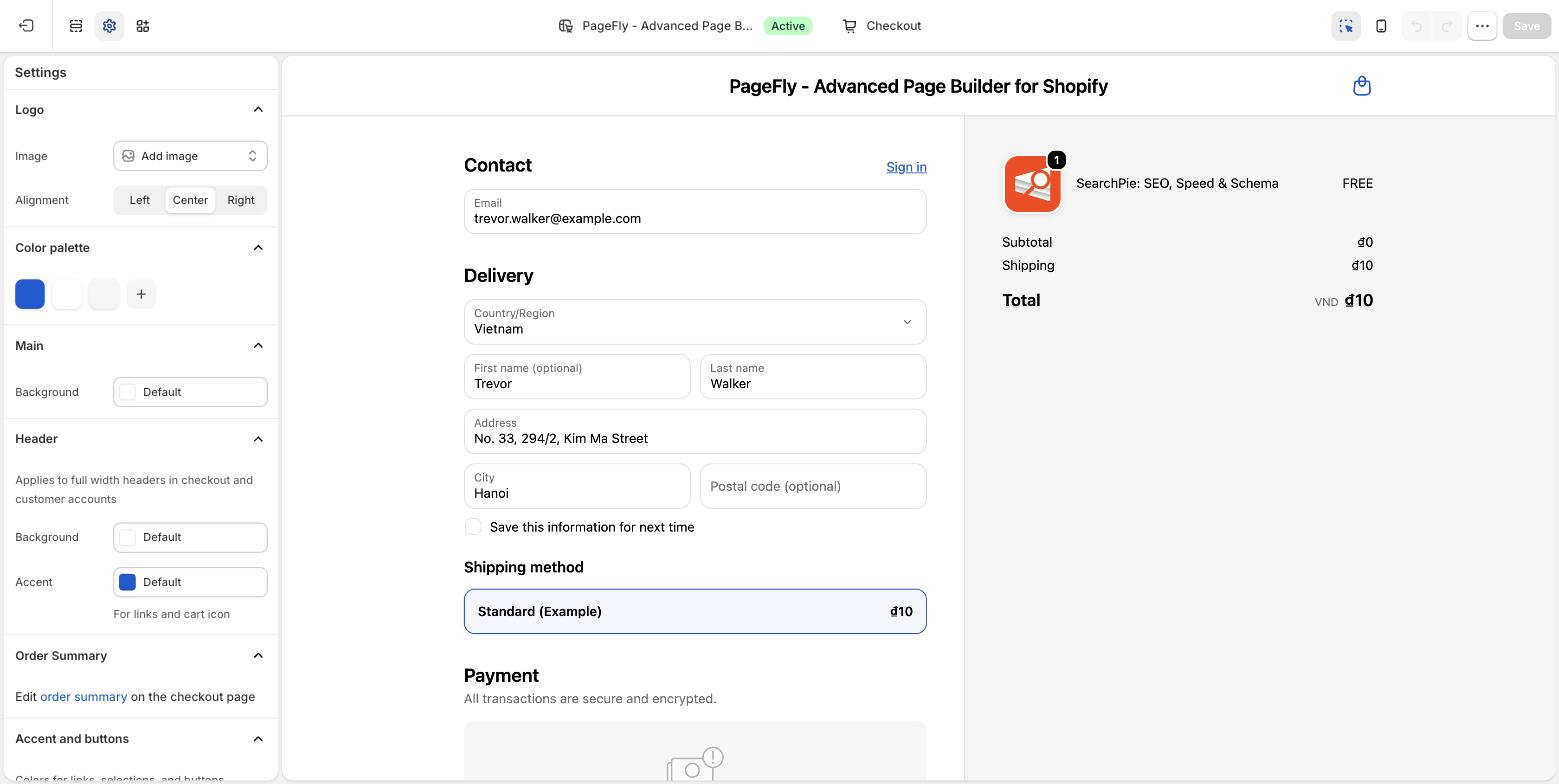Click the Active status badge
1559x784 pixels.
(788, 26)
